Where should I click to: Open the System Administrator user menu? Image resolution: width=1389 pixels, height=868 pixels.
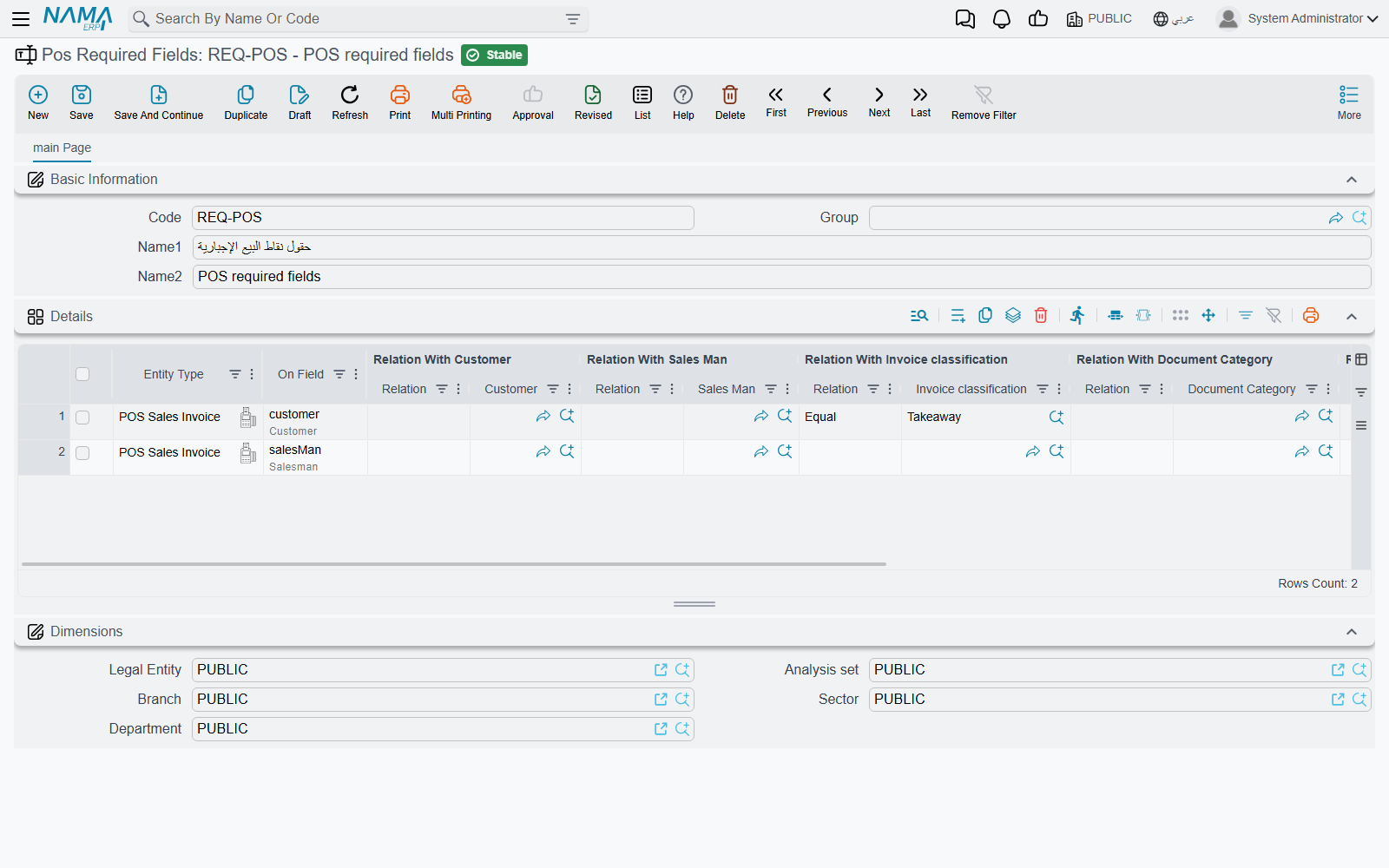[1298, 18]
